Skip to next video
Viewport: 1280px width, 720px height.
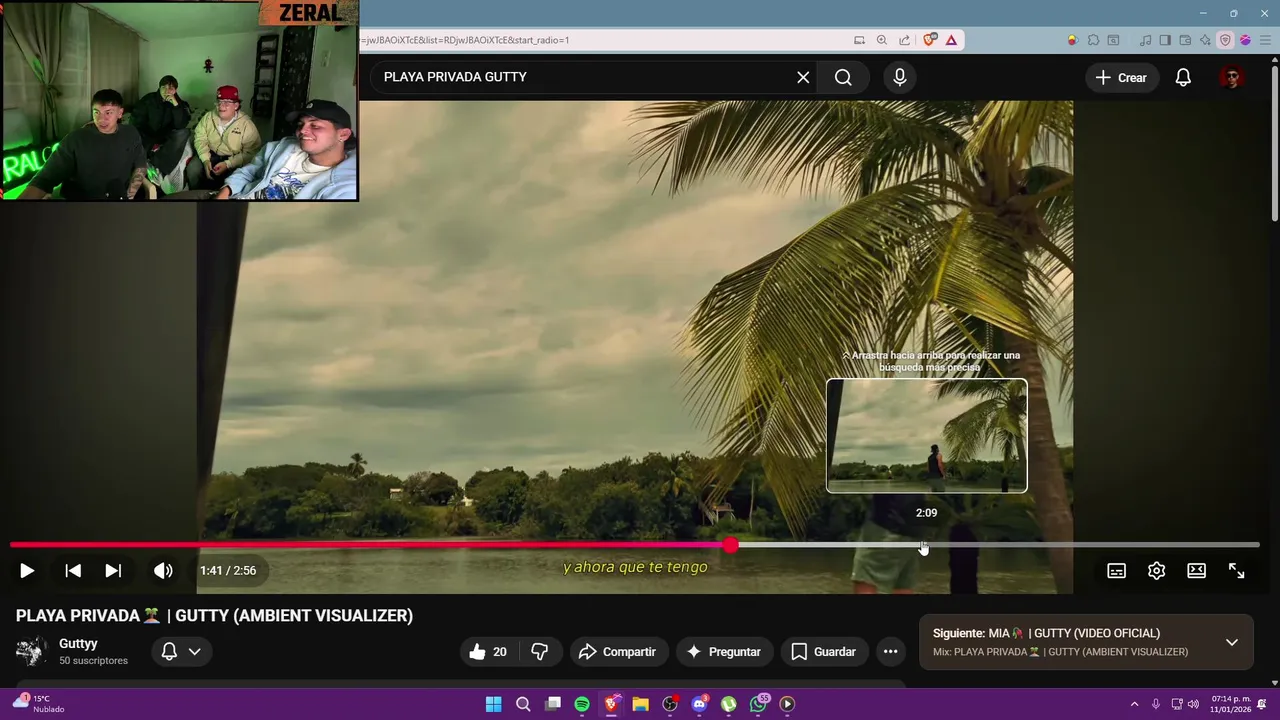click(113, 571)
